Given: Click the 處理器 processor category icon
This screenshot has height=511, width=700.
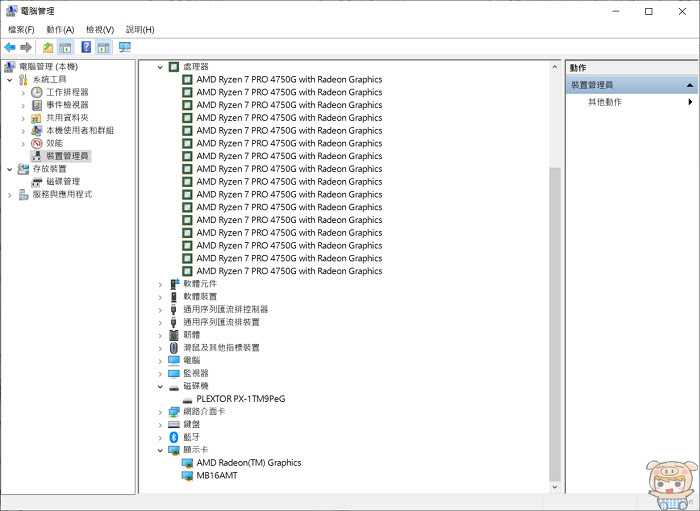Looking at the screenshot, I should (174, 67).
